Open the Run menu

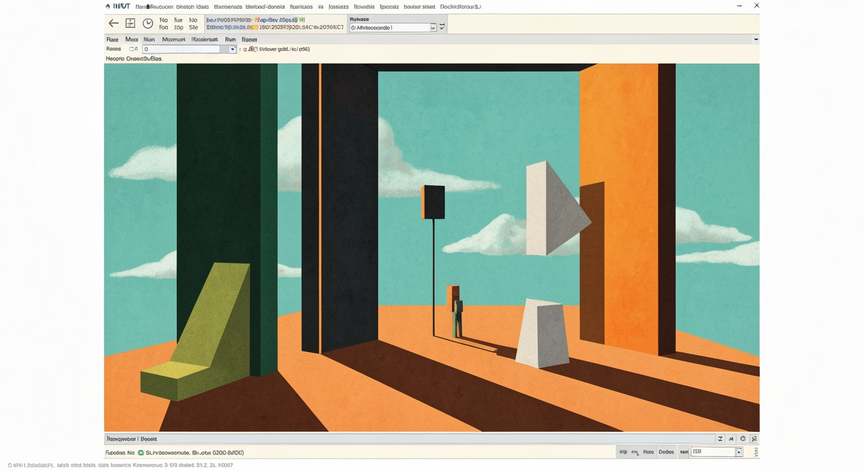tap(230, 40)
